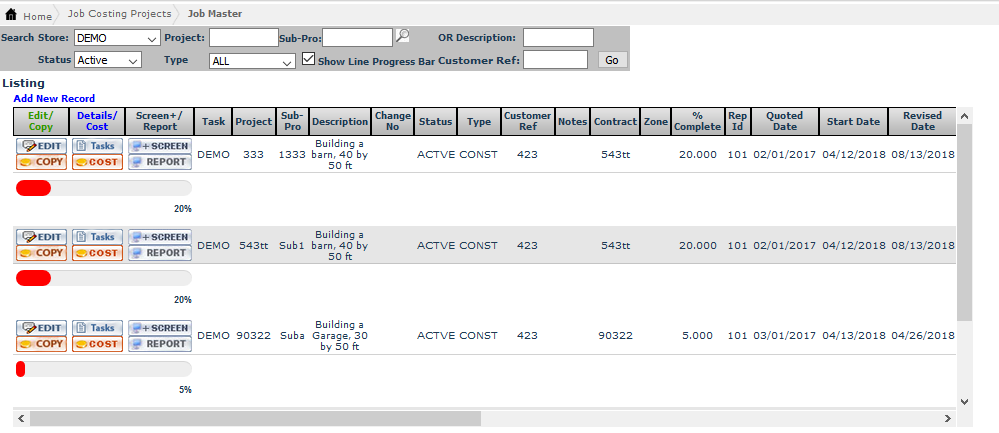The image size is (999, 433).
Task: Open Tasks for project 90322
Action: [x=97, y=328]
